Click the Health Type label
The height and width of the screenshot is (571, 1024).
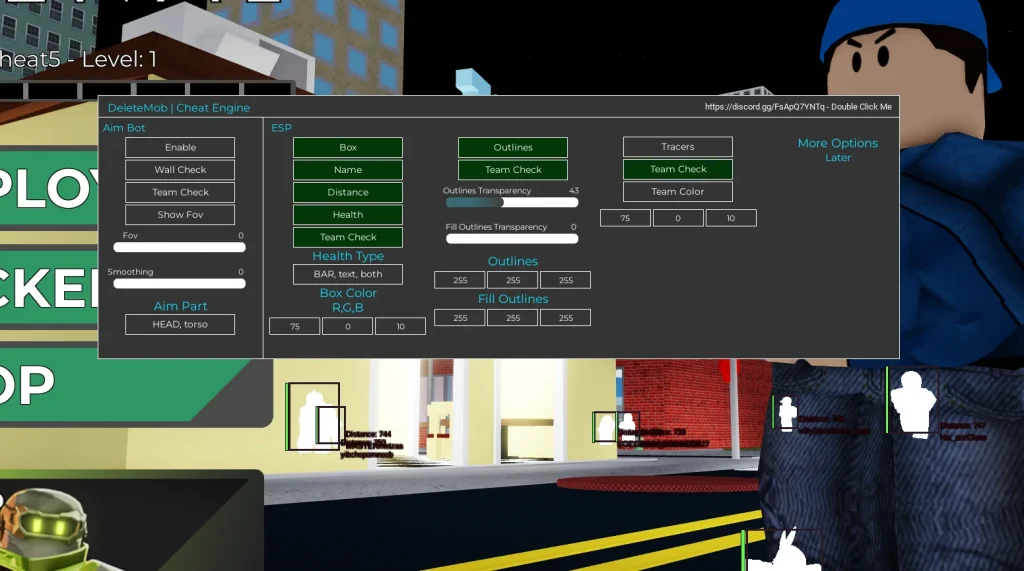[x=348, y=256]
